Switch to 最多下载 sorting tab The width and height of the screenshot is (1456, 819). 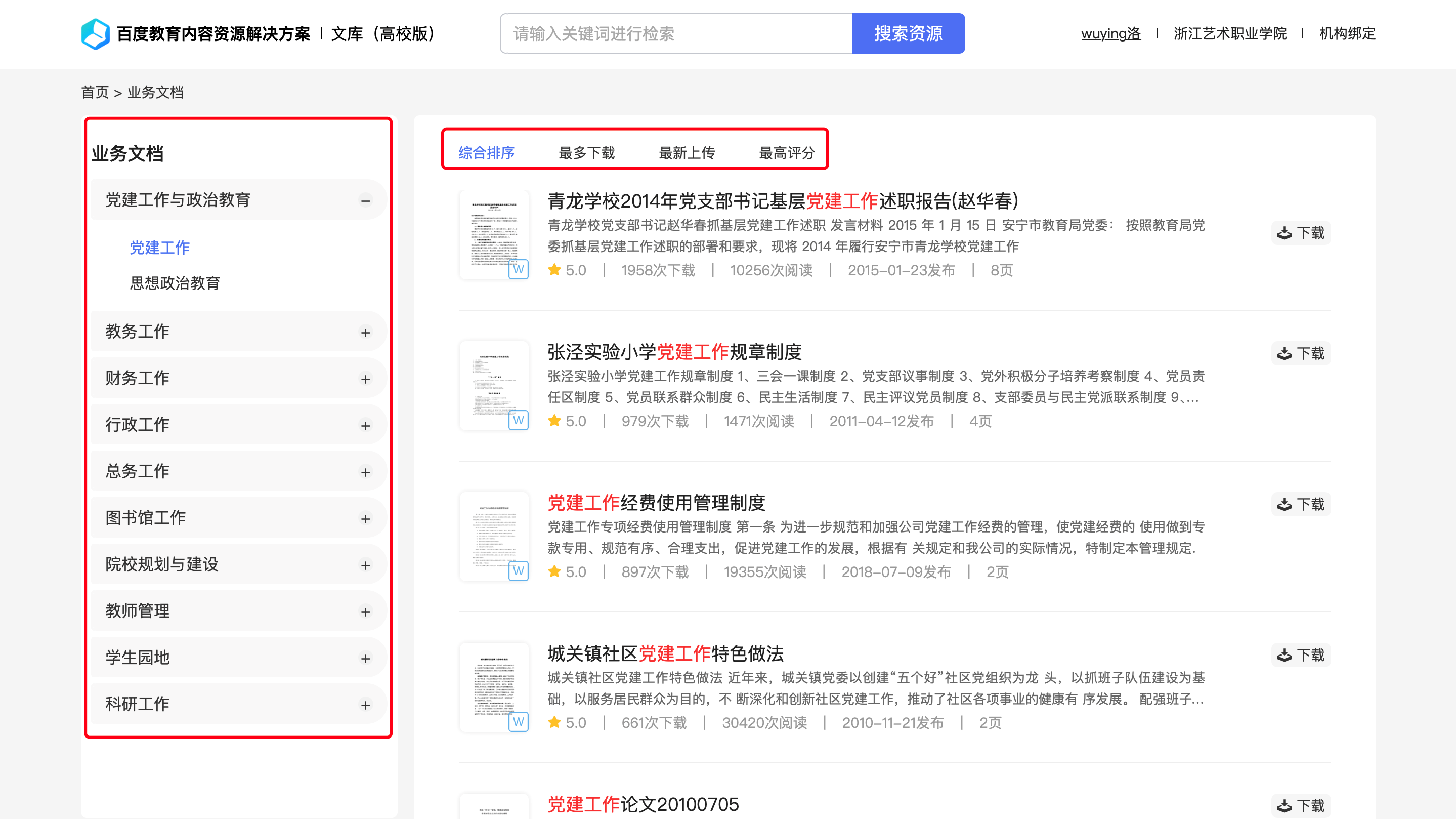pyautogui.click(x=586, y=153)
